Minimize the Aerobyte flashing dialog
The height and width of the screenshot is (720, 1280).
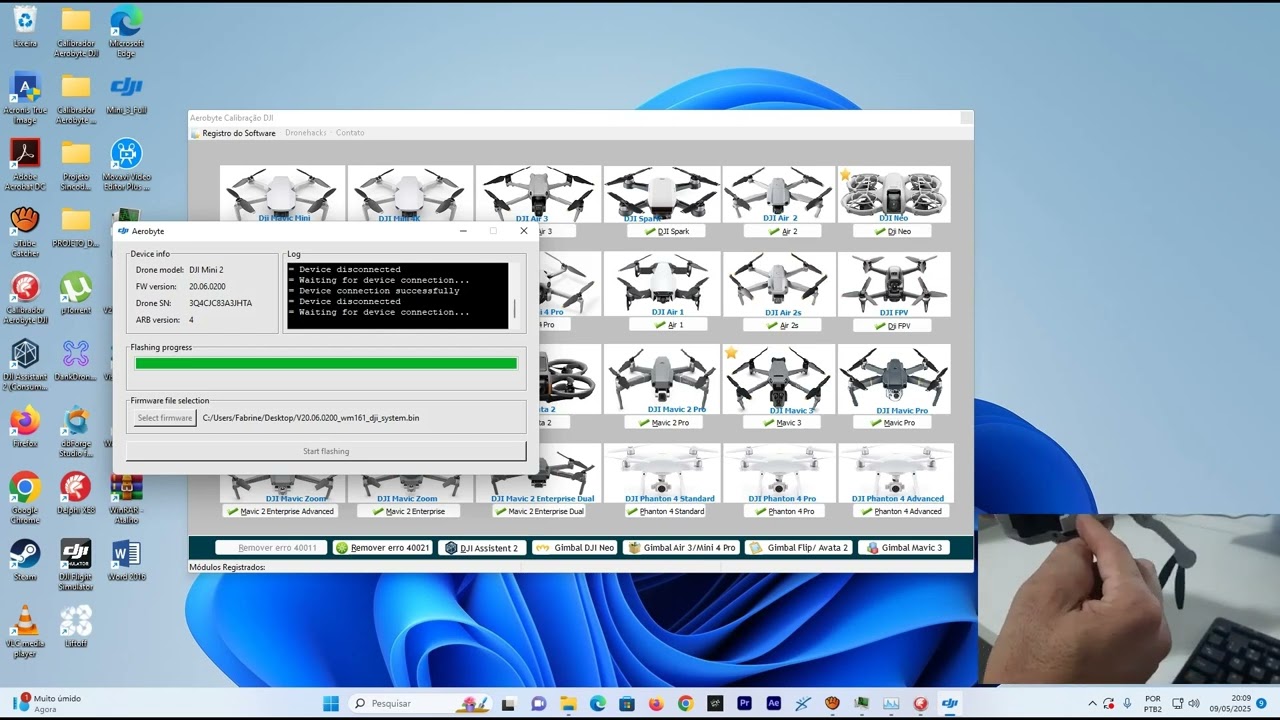463,231
